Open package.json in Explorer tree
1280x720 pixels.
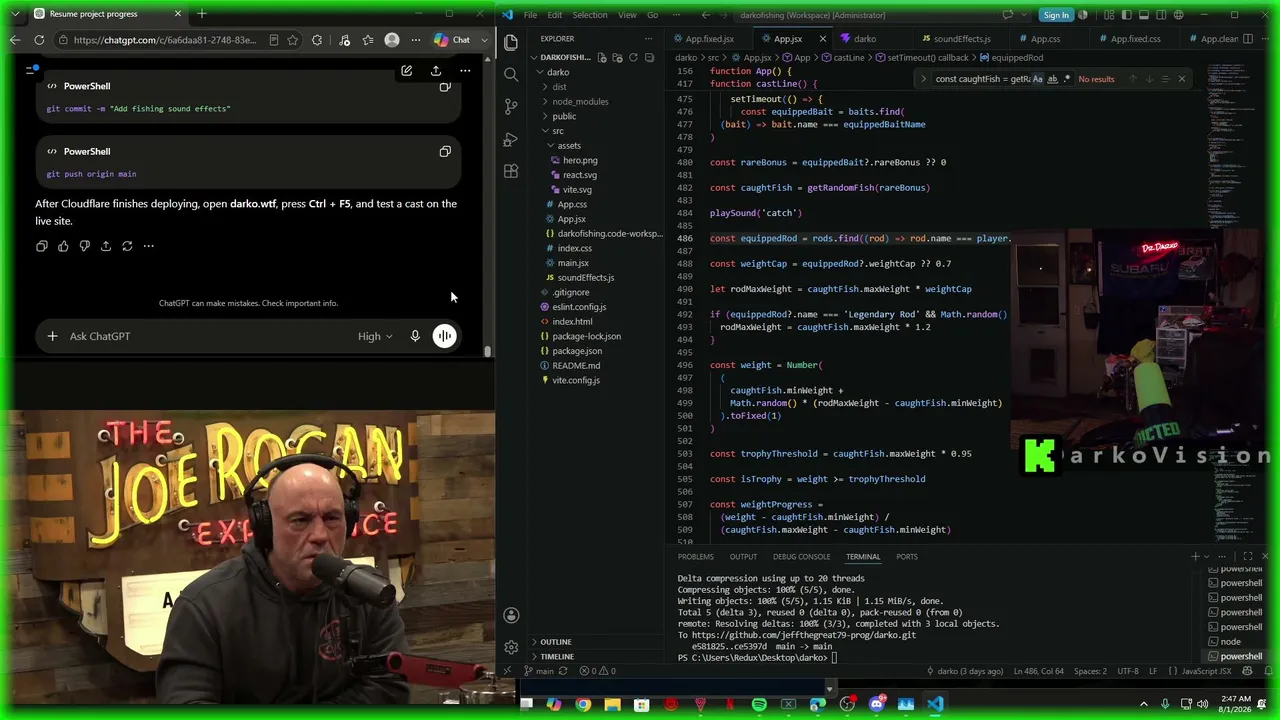[x=577, y=351]
